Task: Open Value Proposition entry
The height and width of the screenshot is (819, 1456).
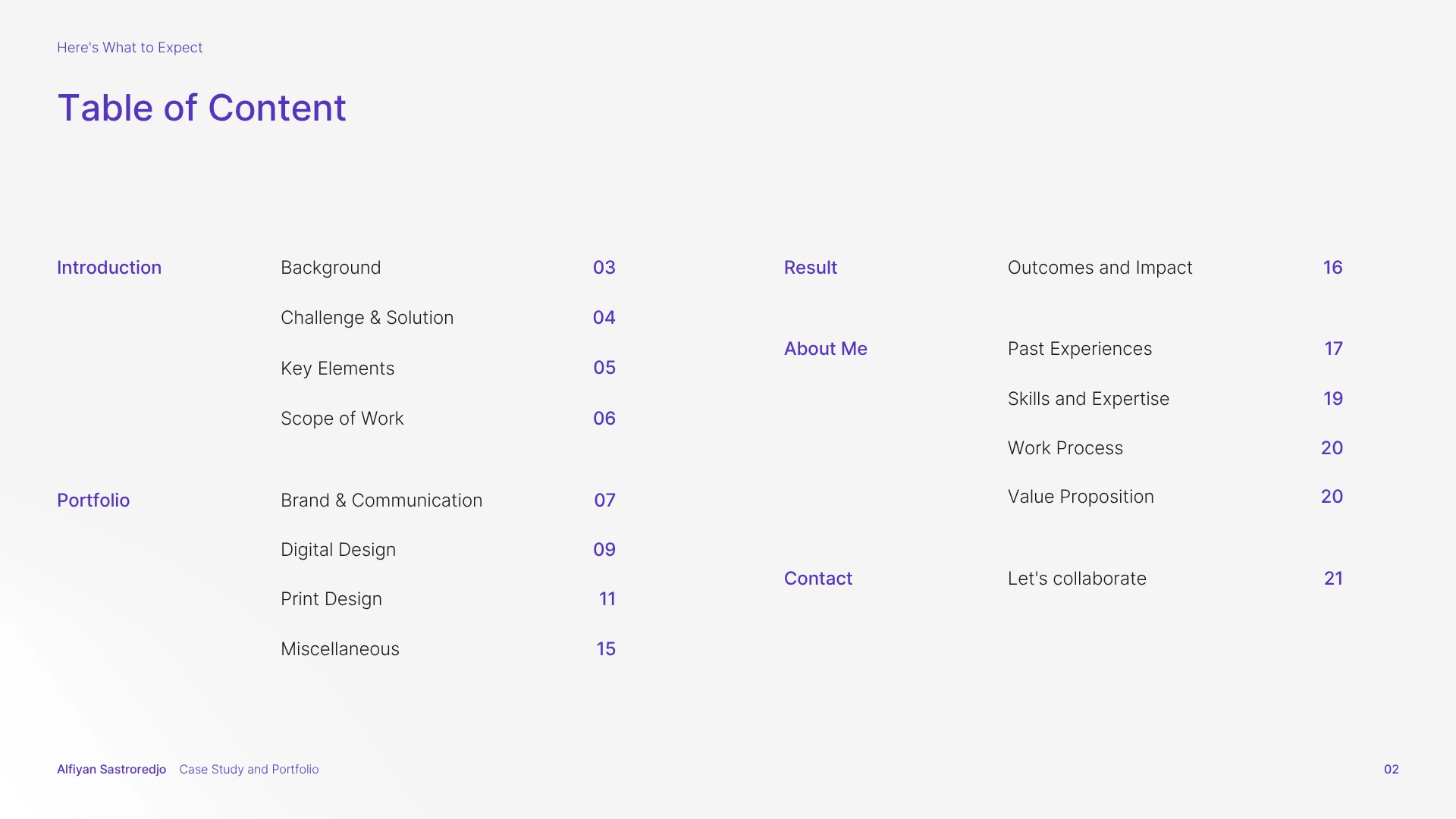Action: (x=1081, y=497)
